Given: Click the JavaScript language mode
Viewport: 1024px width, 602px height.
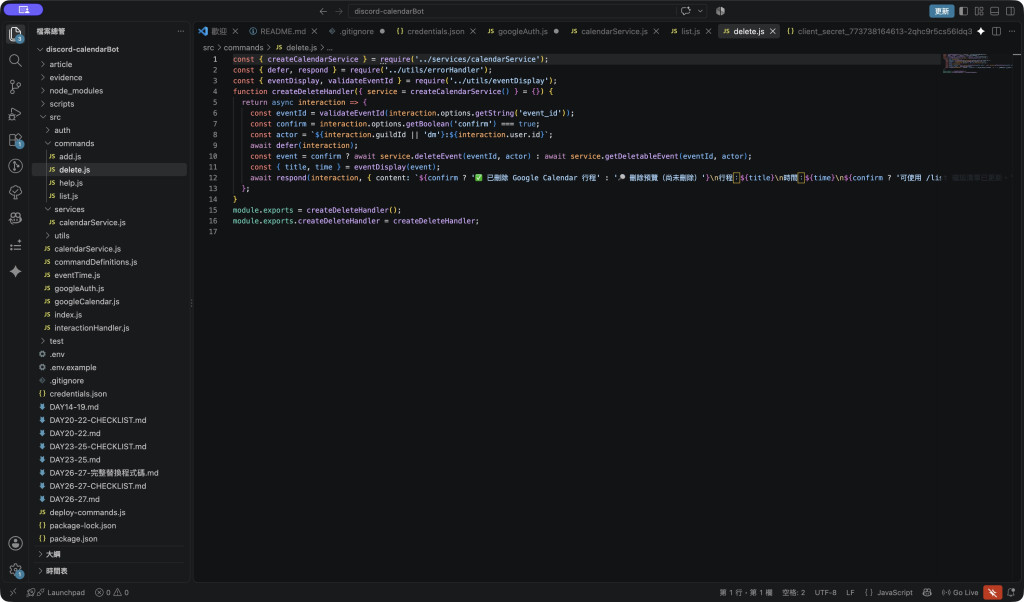Looking at the screenshot, I should click(895, 593).
